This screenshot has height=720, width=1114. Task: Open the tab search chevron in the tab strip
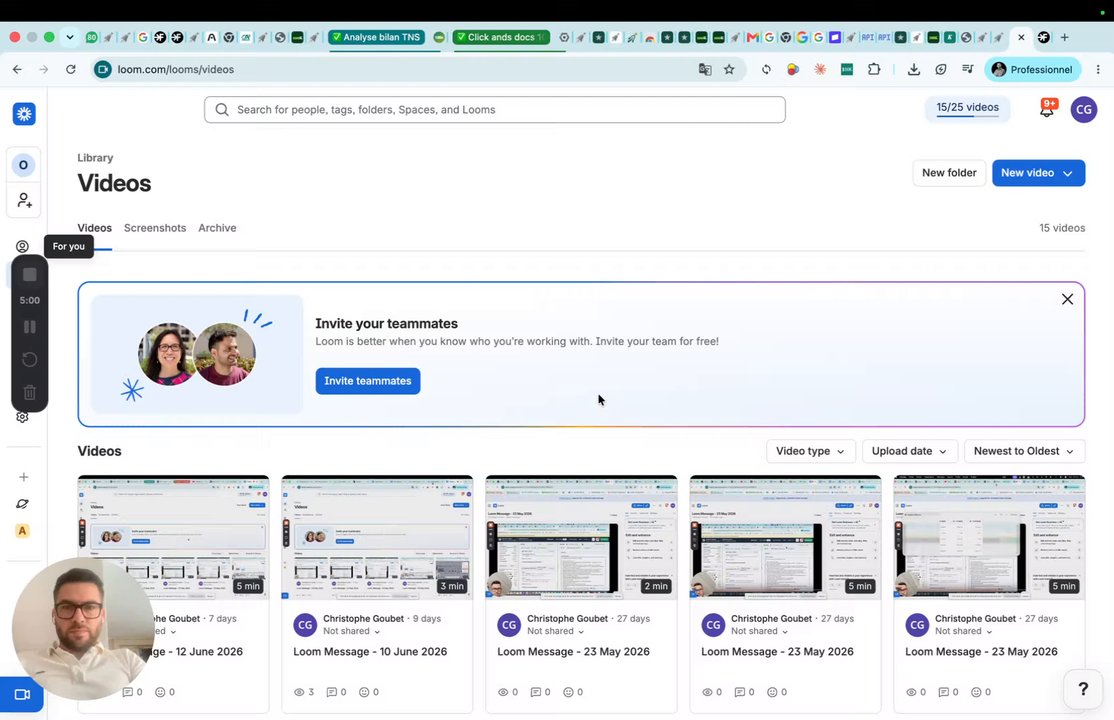70,37
